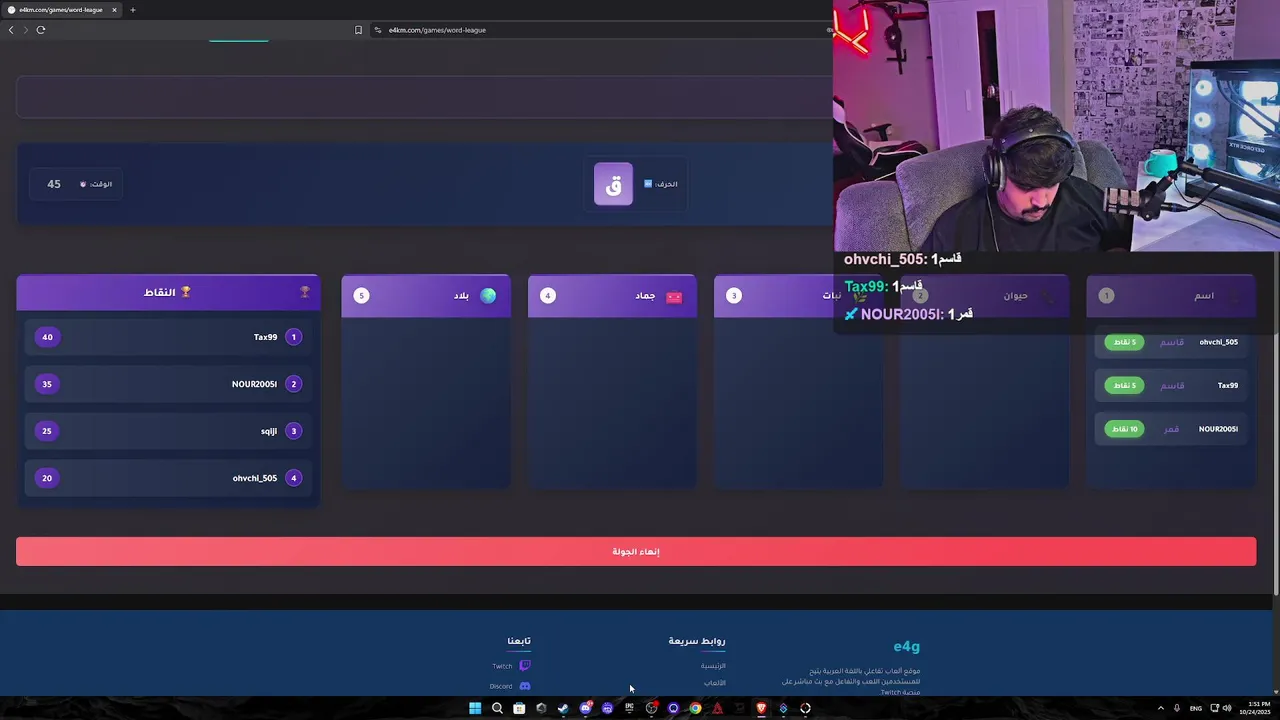Click NOUR2005I row in the scoreboard
The height and width of the screenshot is (720, 1280).
point(168,384)
